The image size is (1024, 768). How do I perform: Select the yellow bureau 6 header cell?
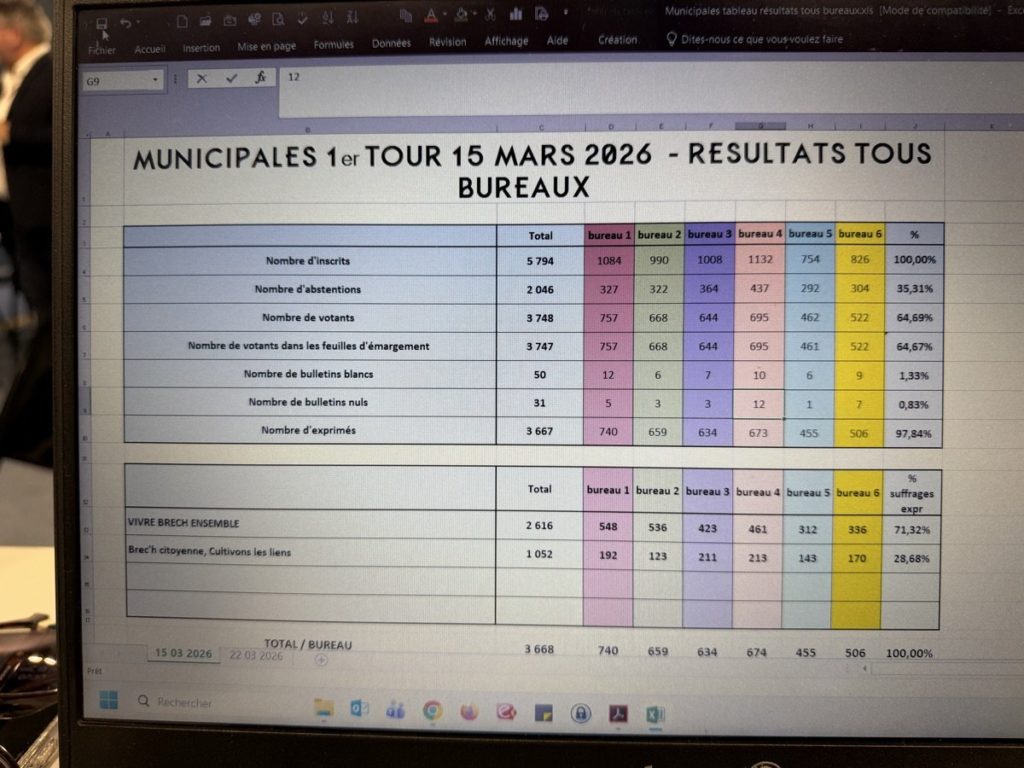(x=859, y=234)
